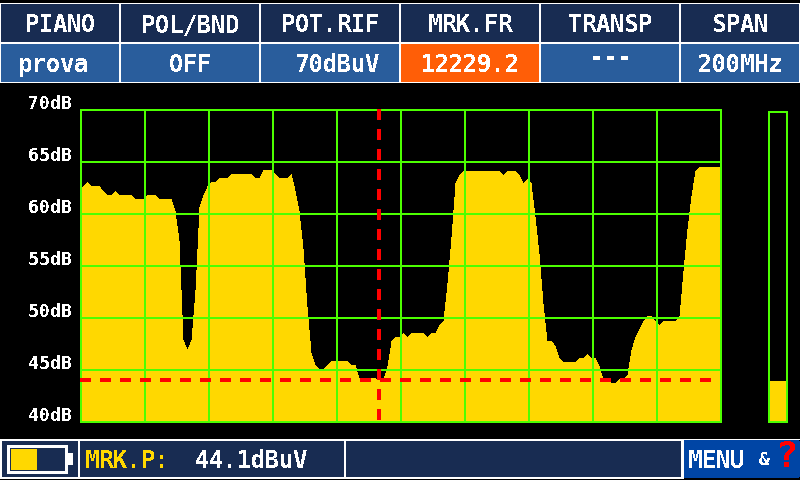The height and width of the screenshot is (480, 800).
Task: Adjust the 70dBuV reference level field
Action: (x=330, y=63)
